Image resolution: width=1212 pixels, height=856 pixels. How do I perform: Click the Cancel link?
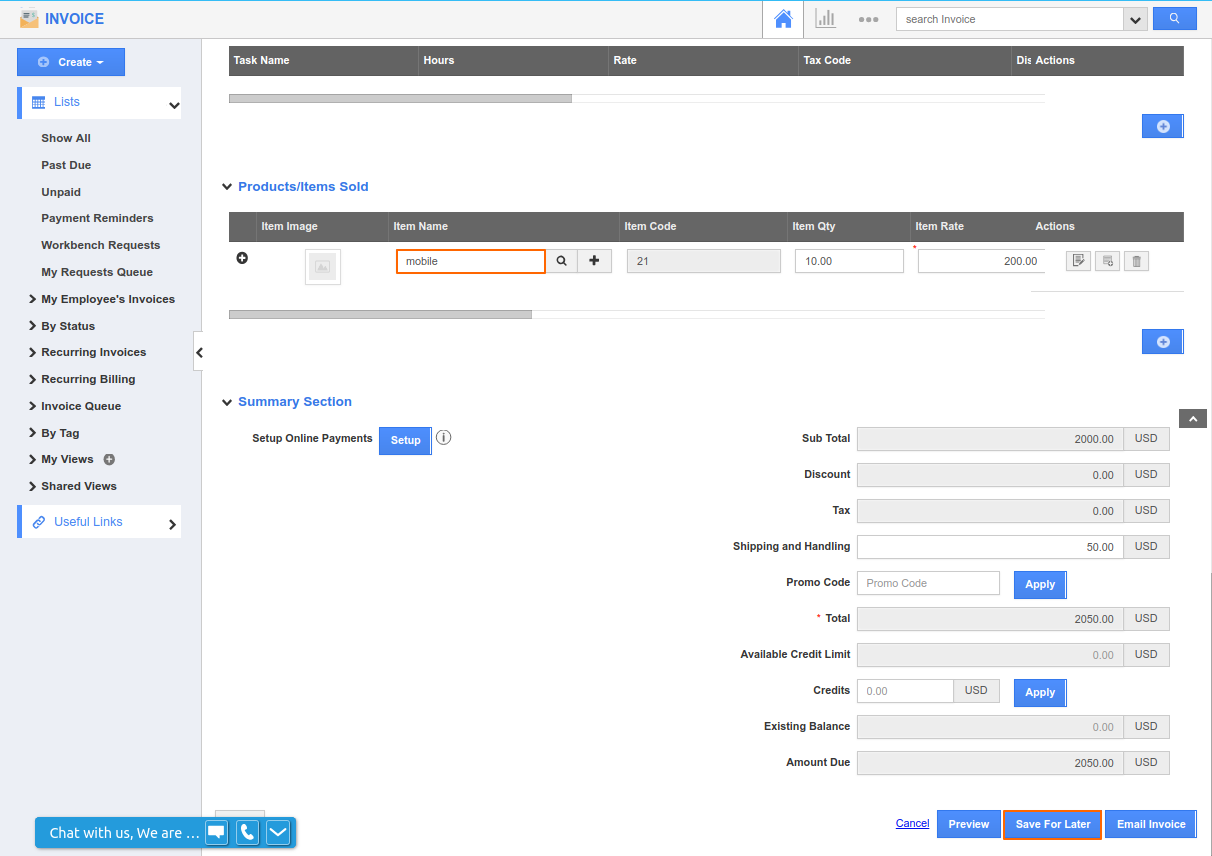coord(912,824)
